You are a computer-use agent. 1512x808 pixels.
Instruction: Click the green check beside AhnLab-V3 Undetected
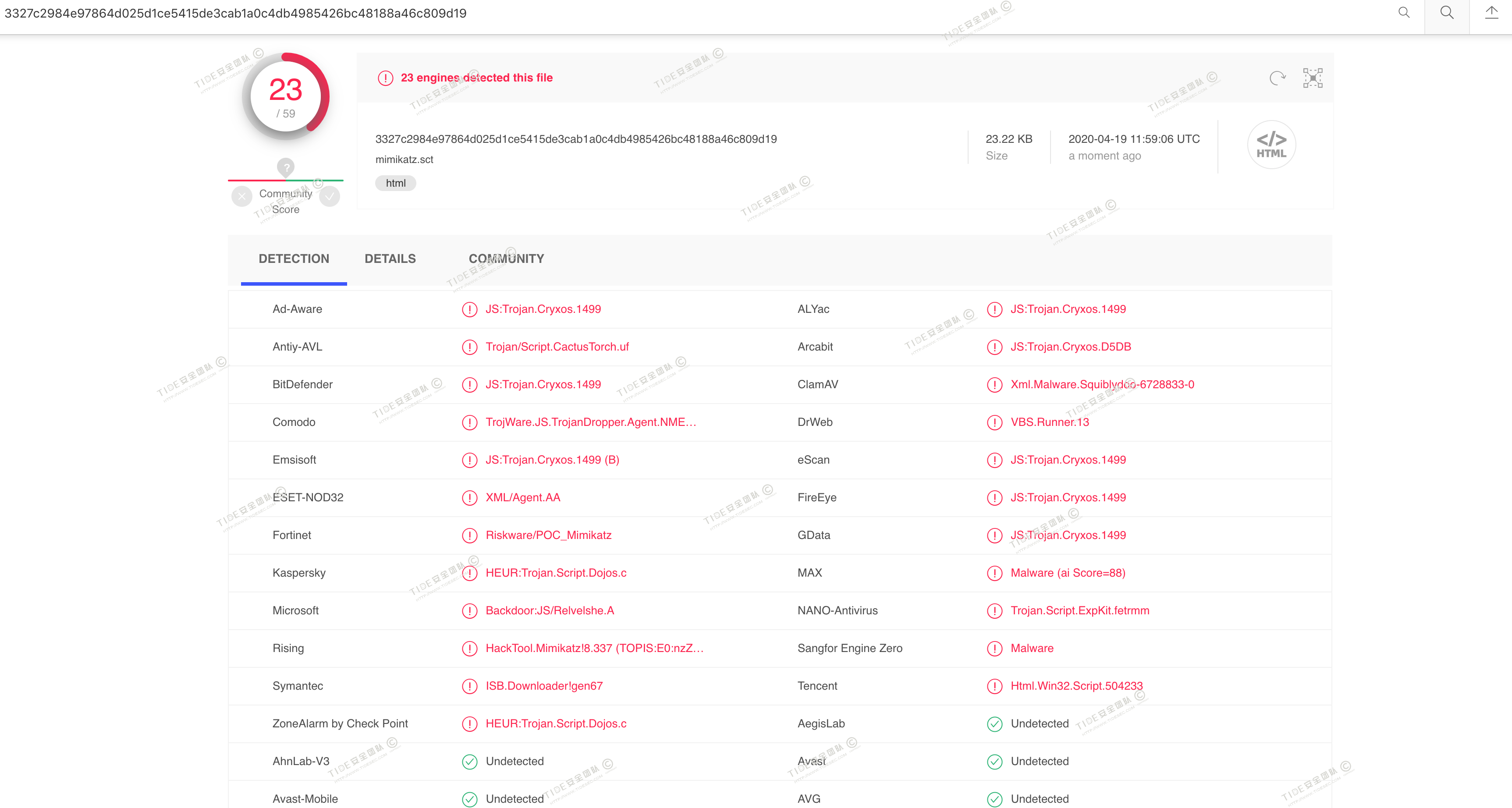click(469, 761)
